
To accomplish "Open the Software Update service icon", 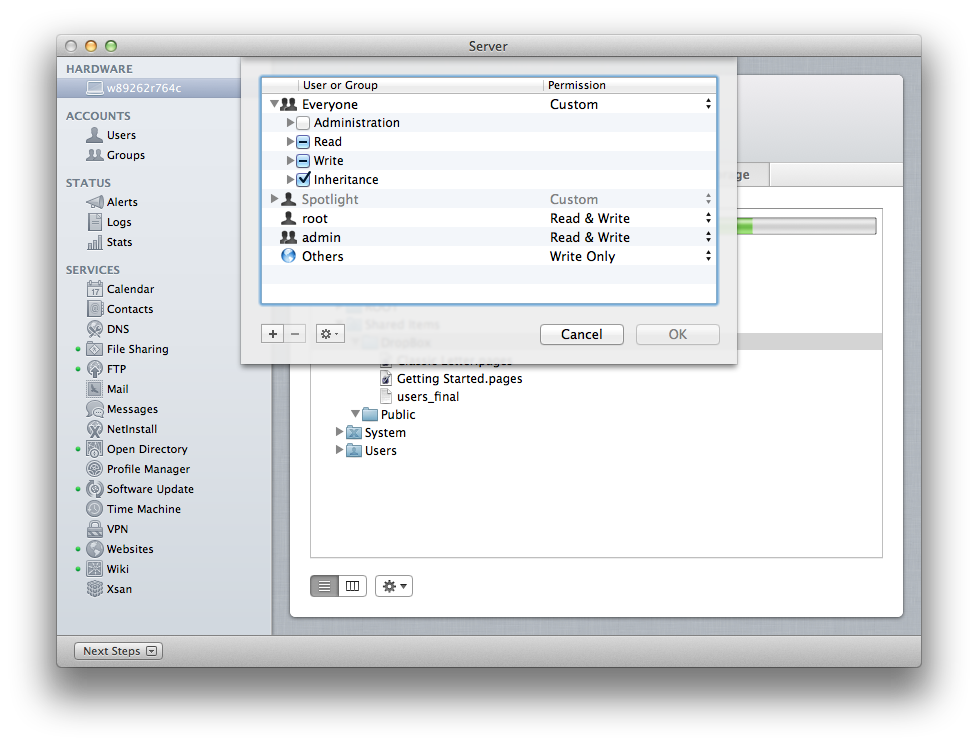I will pyautogui.click(x=95, y=489).
